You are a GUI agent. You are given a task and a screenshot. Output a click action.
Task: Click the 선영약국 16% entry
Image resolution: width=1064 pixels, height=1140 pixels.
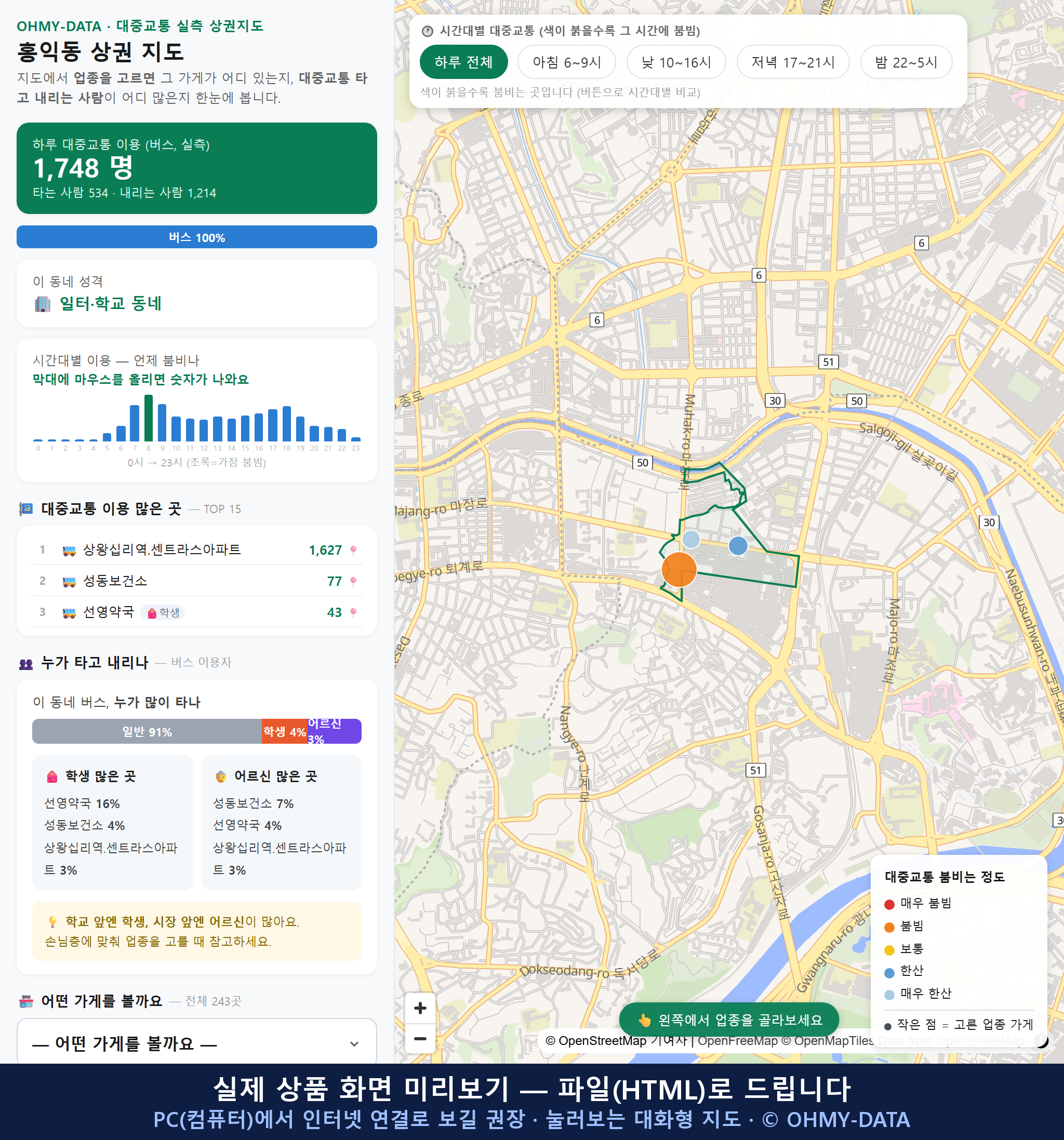pos(82,803)
